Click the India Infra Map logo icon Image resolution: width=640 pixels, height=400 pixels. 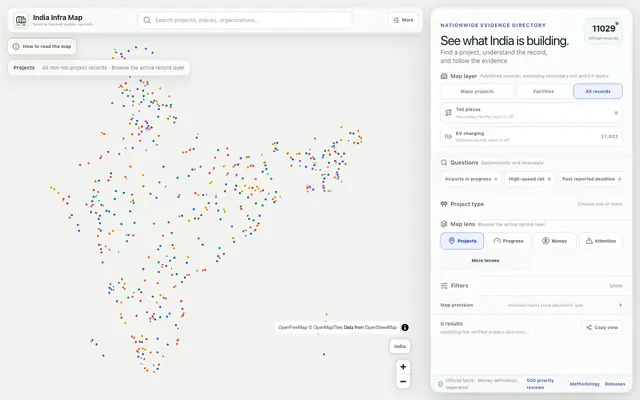tap(21, 20)
